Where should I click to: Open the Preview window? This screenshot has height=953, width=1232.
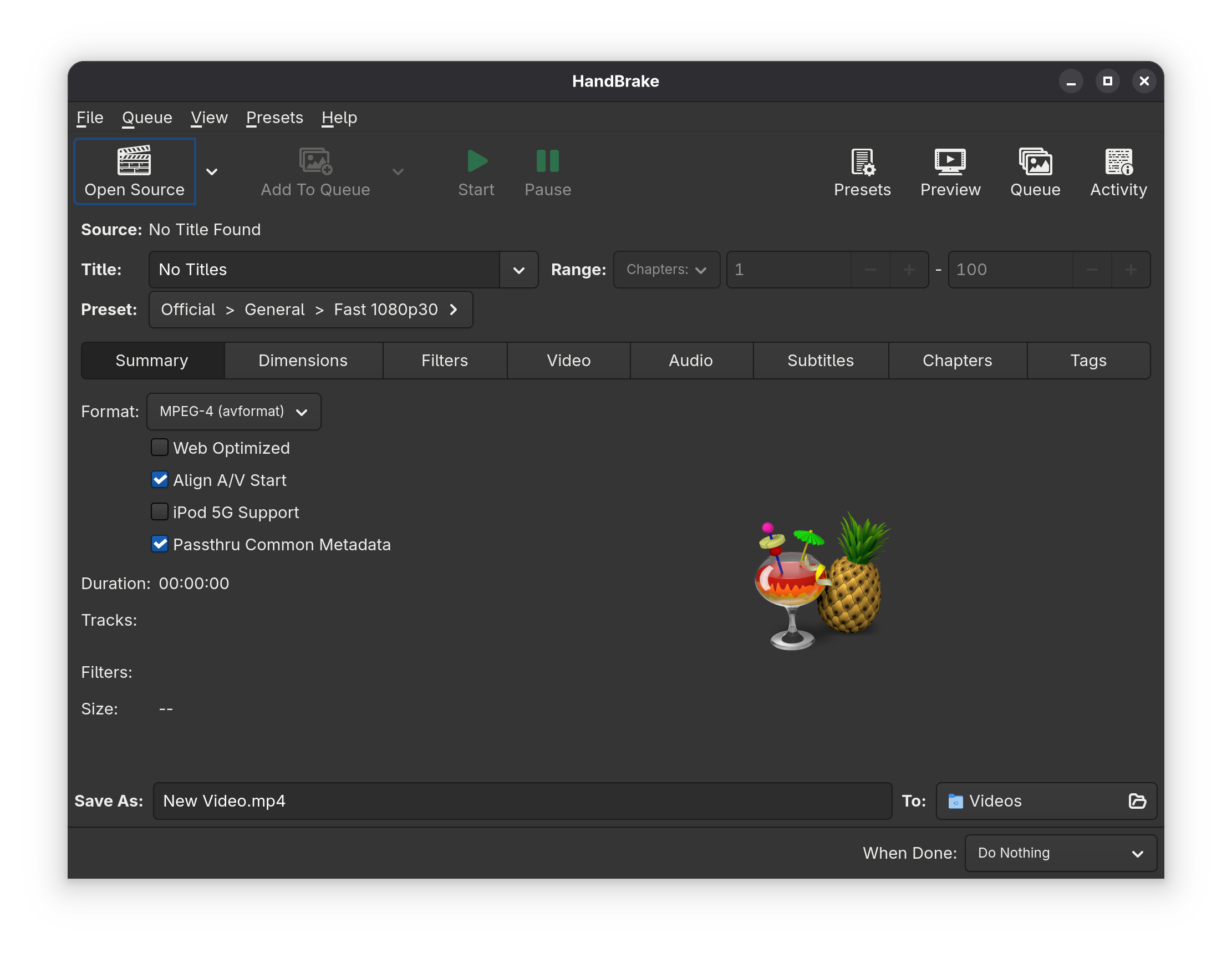[x=950, y=171]
